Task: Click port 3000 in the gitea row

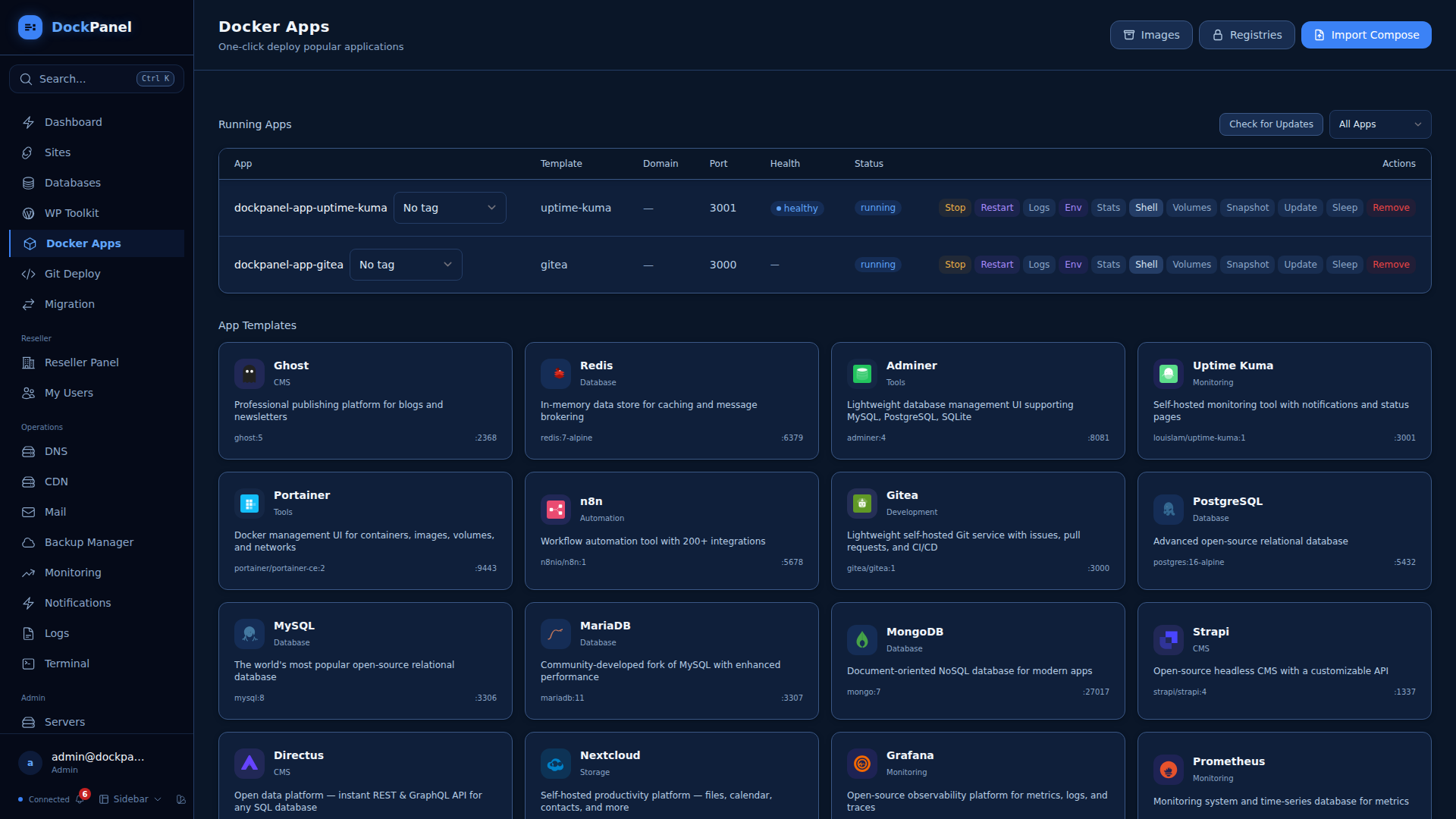Action: click(723, 265)
